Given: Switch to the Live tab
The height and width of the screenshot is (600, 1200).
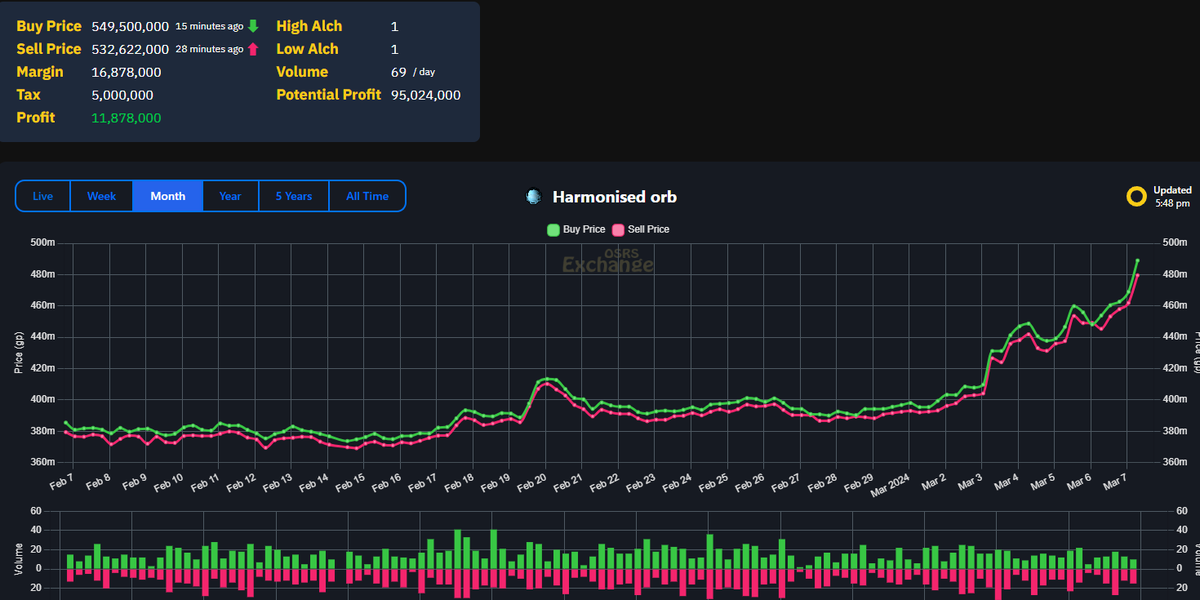Looking at the screenshot, I should [x=42, y=196].
